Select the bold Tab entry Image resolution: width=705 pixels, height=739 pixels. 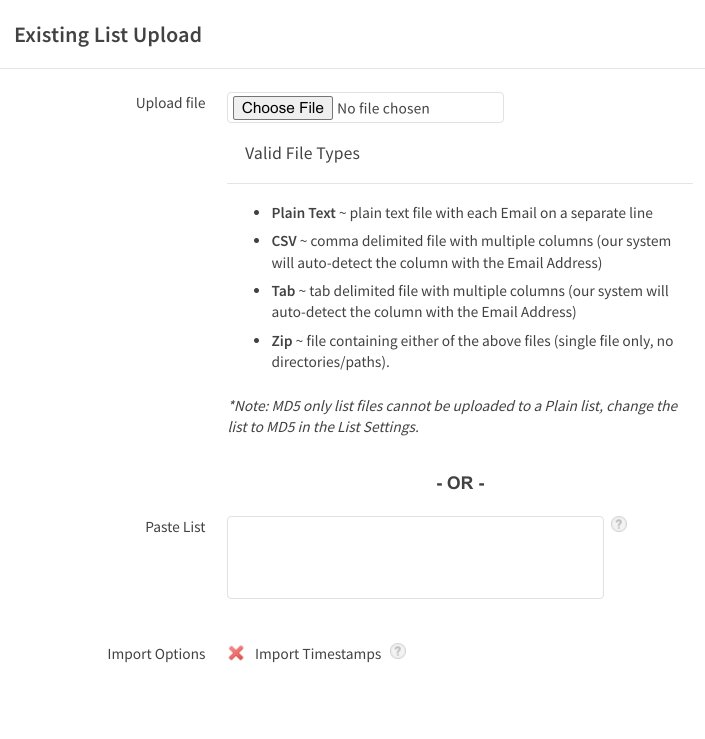point(283,291)
